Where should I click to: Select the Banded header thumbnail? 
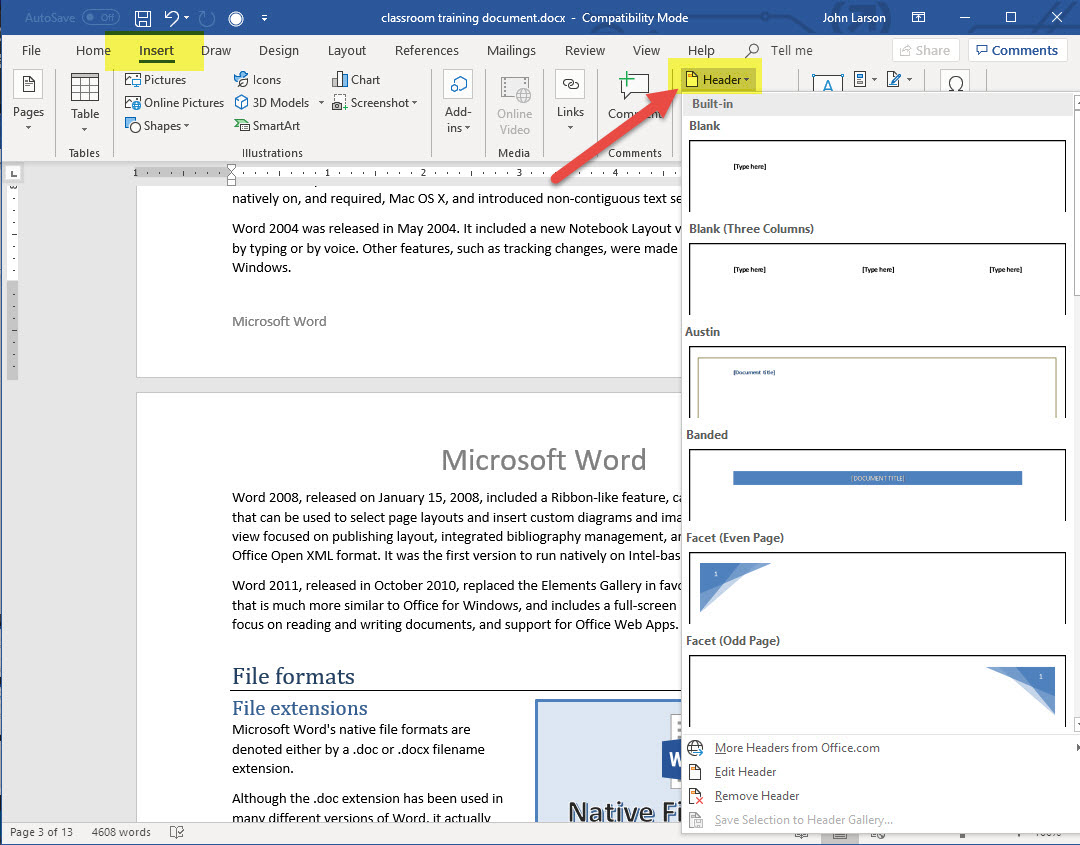(877, 484)
